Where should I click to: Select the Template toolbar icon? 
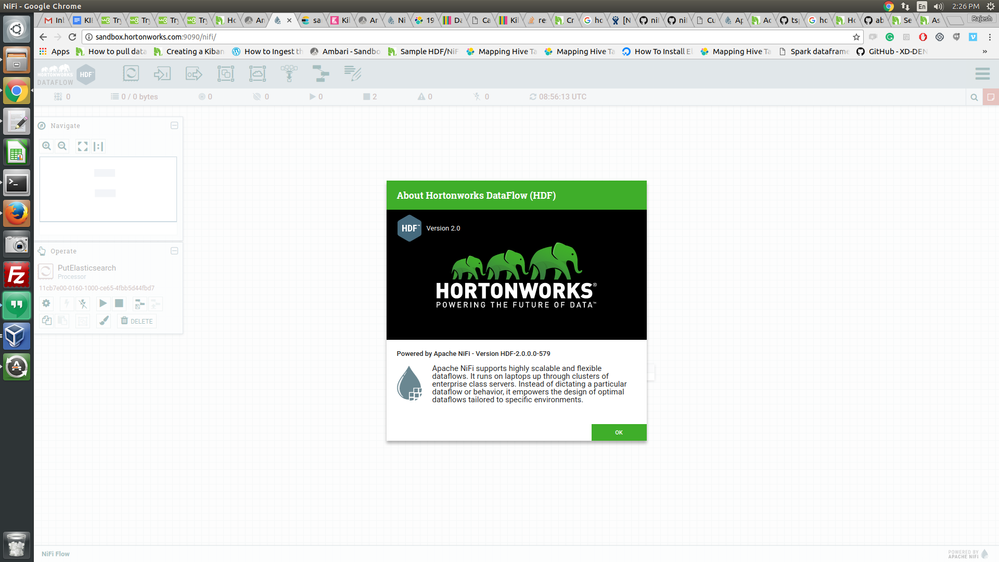coord(320,74)
